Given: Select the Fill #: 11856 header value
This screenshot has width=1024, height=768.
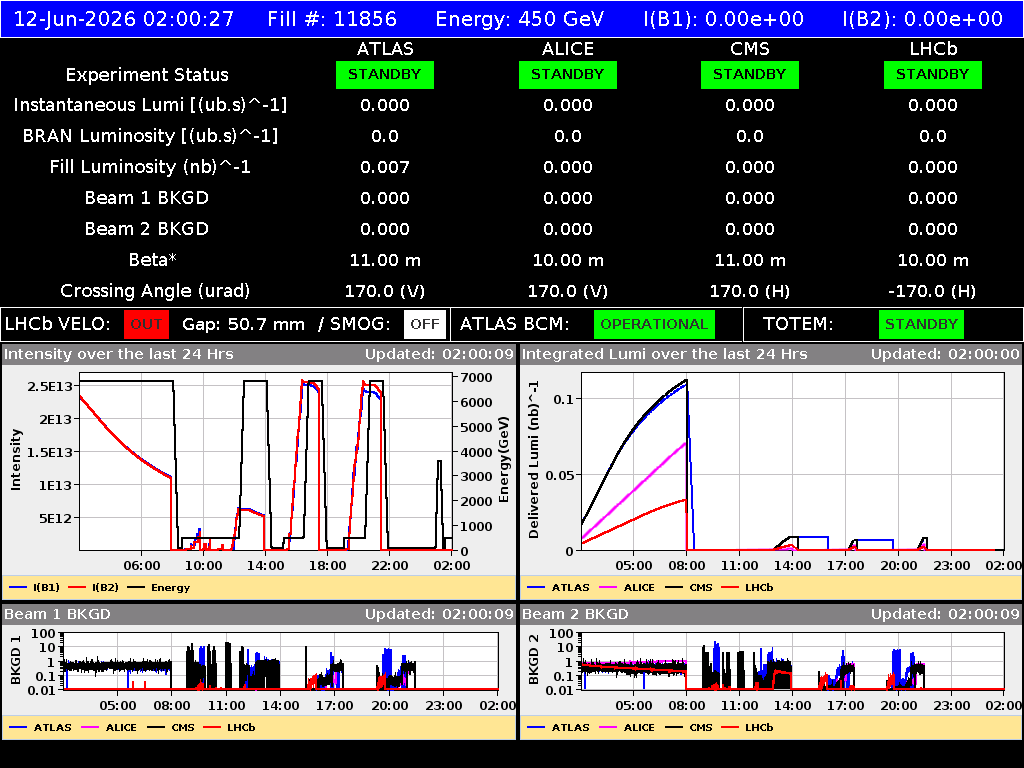Looking at the screenshot, I should point(332,18).
